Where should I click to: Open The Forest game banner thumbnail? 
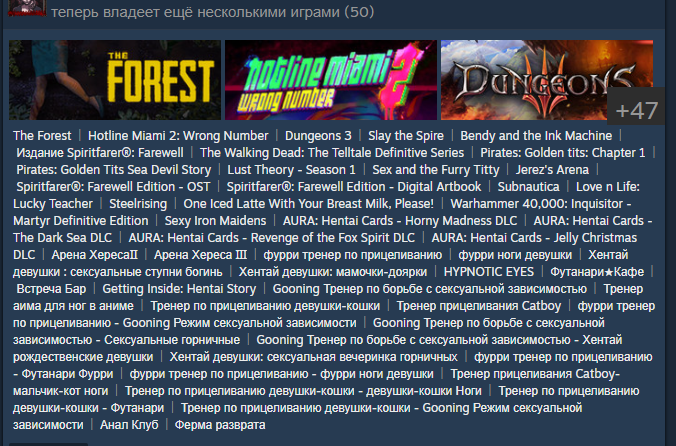pos(115,80)
